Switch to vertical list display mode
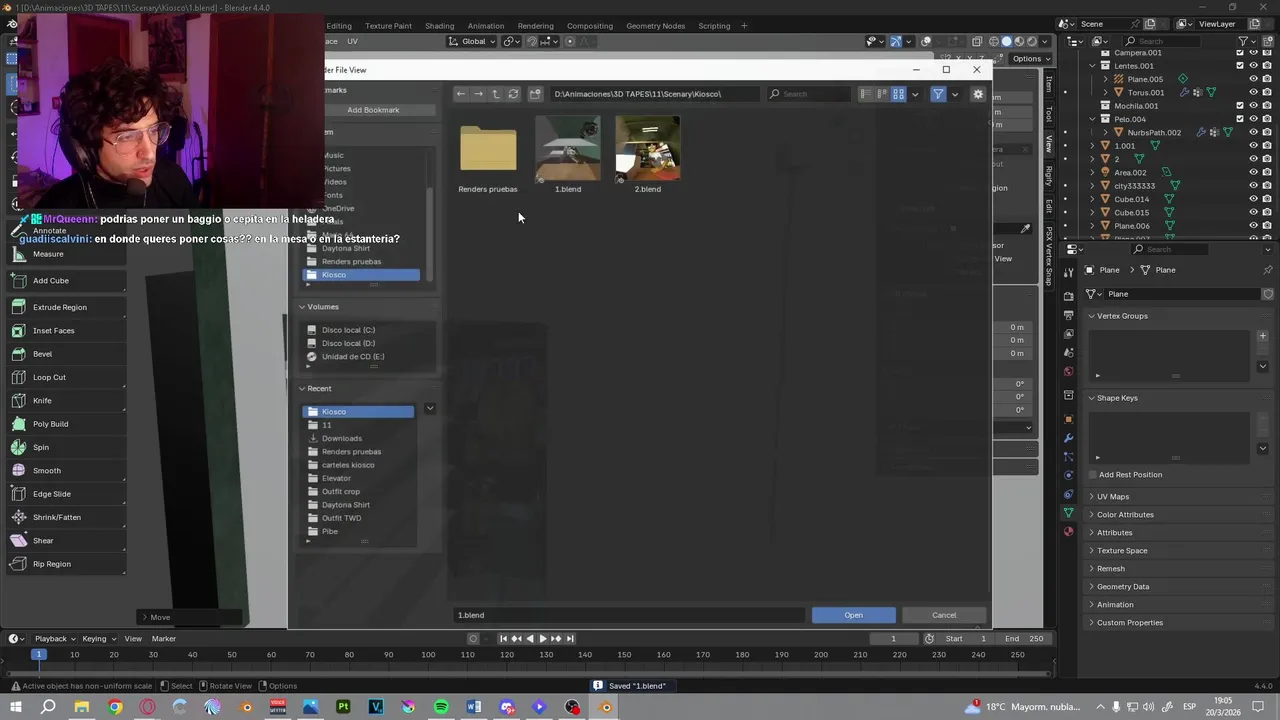This screenshot has width=1280, height=720. [865, 94]
